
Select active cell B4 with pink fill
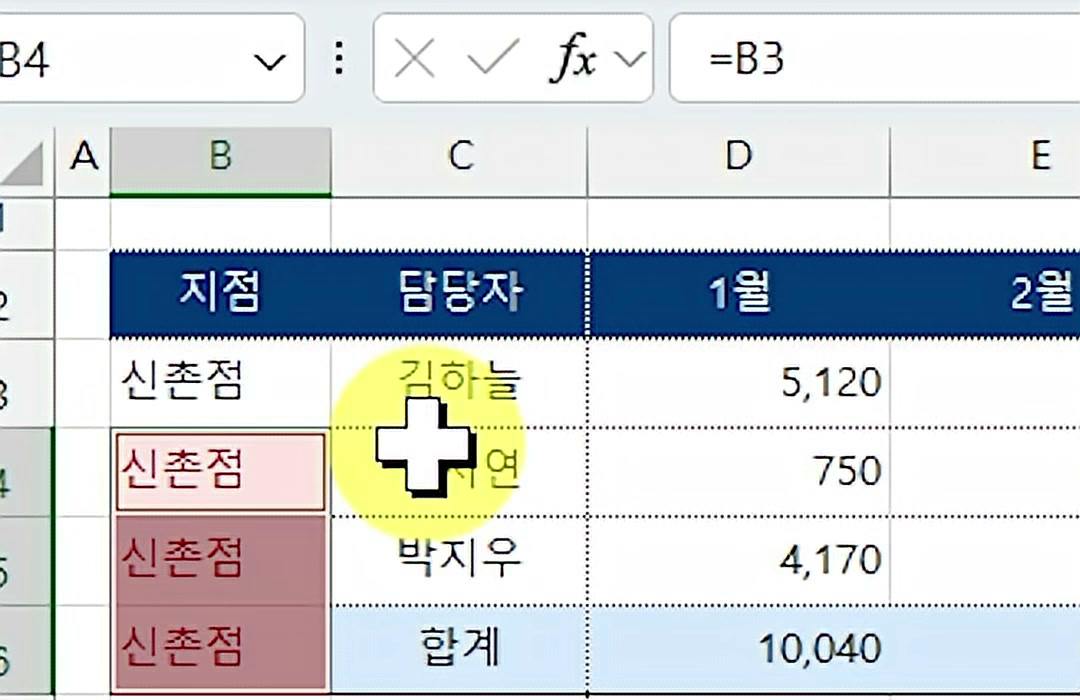(x=220, y=471)
